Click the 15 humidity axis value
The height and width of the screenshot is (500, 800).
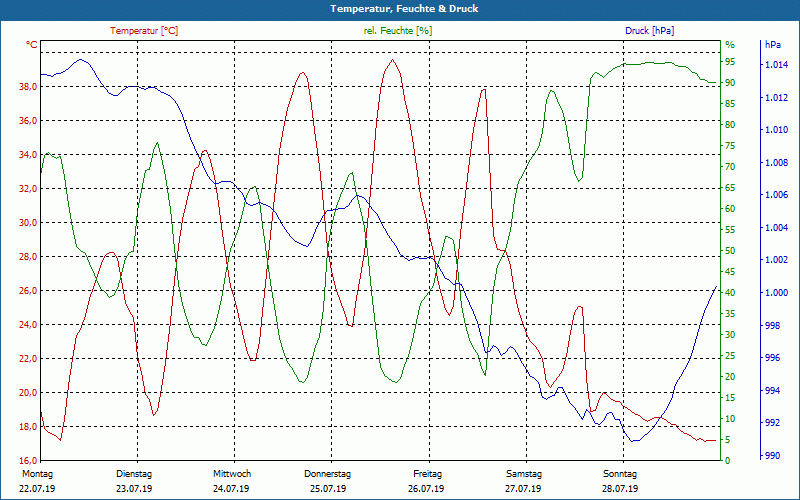click(x=730, y=398)
